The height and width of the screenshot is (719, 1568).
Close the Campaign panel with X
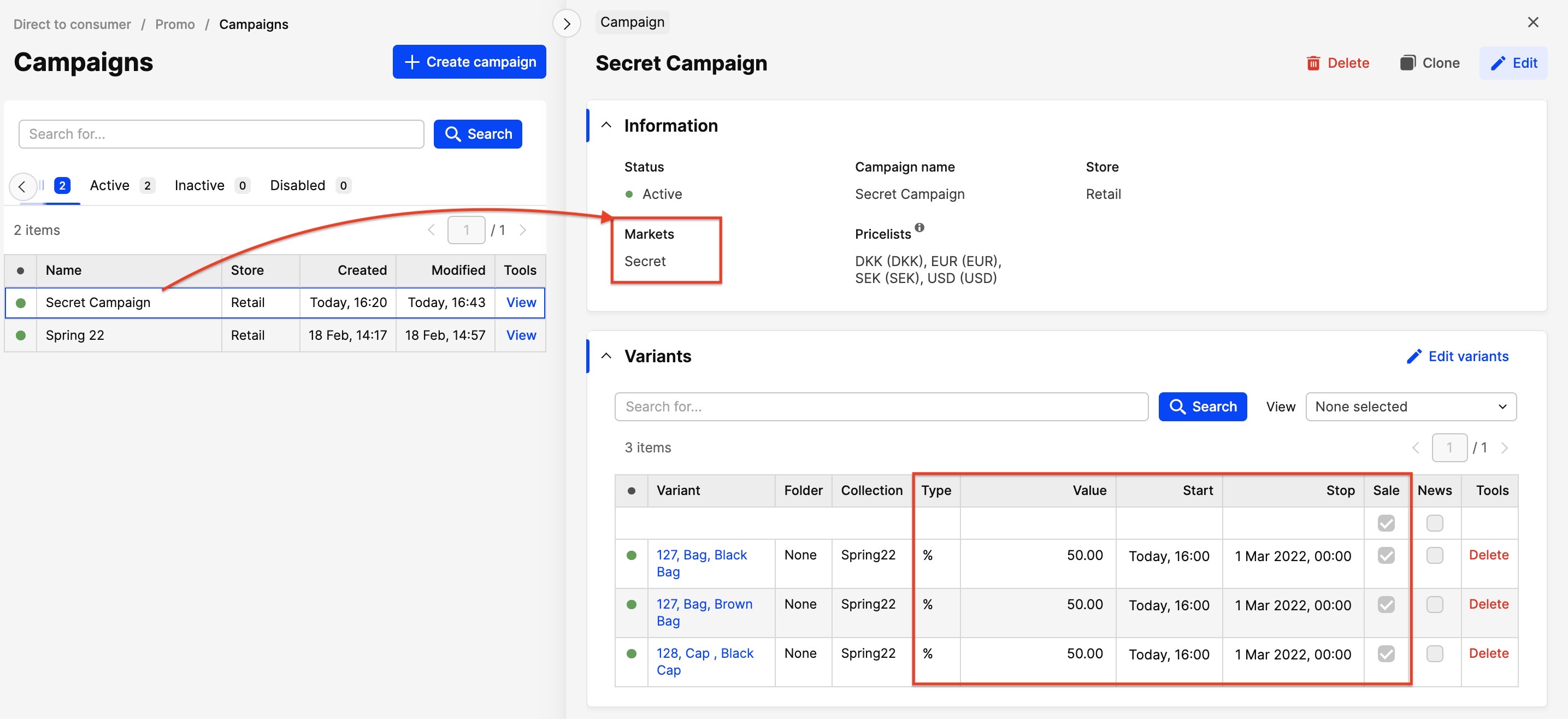click(x=1532, y=22)
